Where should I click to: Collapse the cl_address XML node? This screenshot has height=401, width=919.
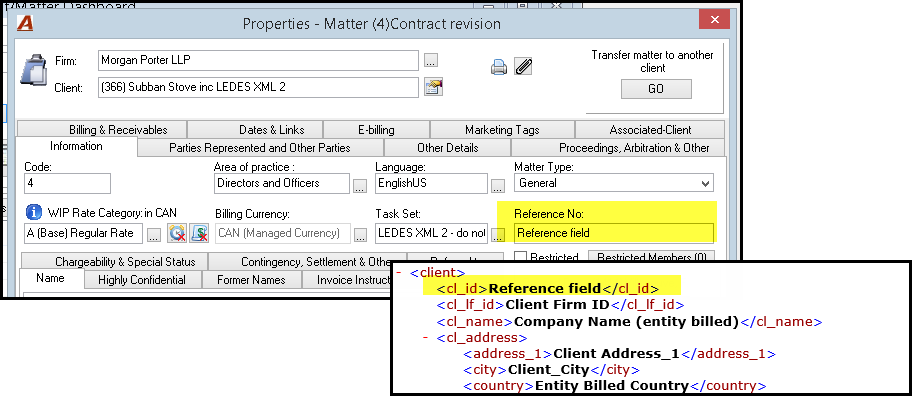(x=425, y=338)
